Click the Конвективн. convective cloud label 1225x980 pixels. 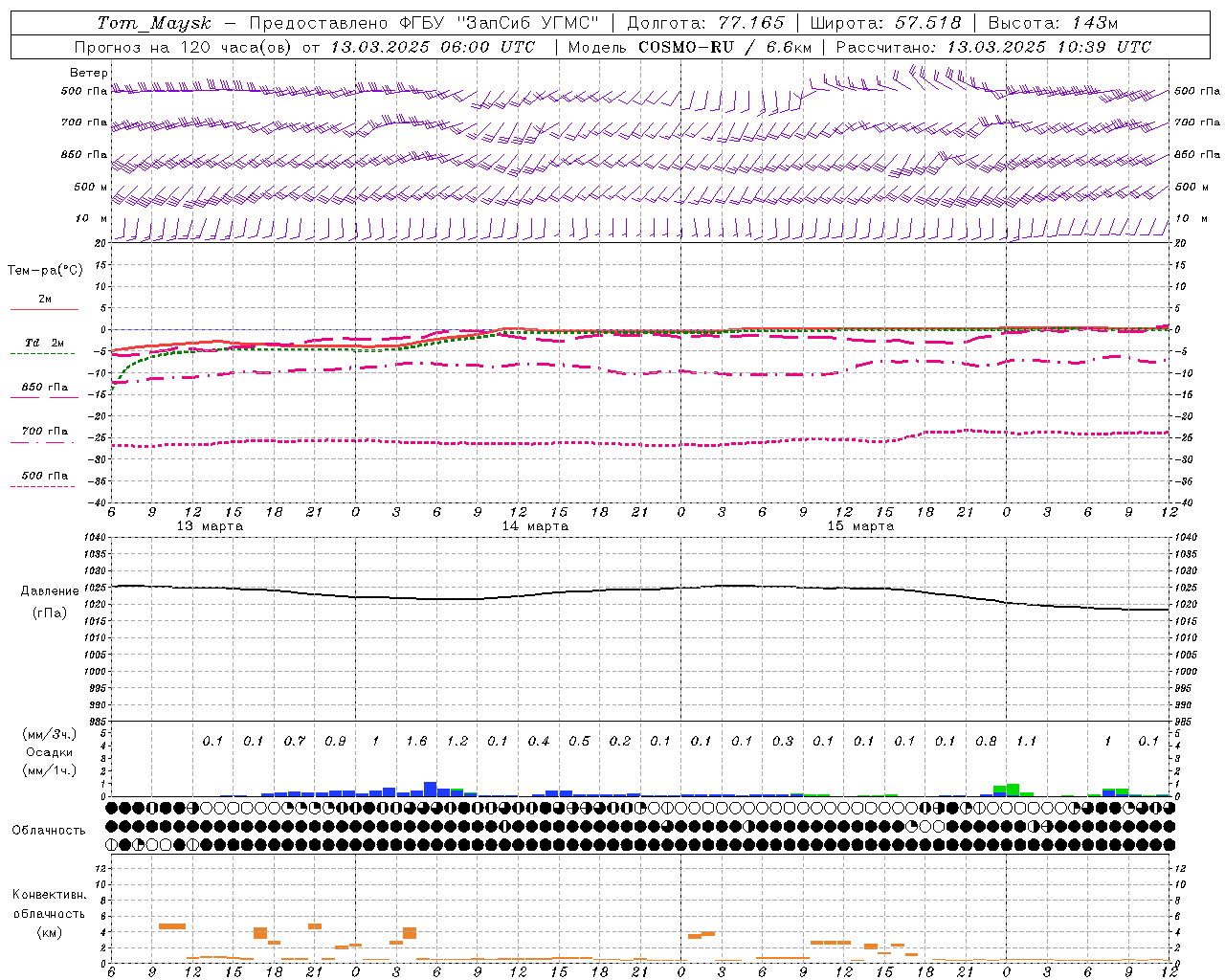(50, 895)
